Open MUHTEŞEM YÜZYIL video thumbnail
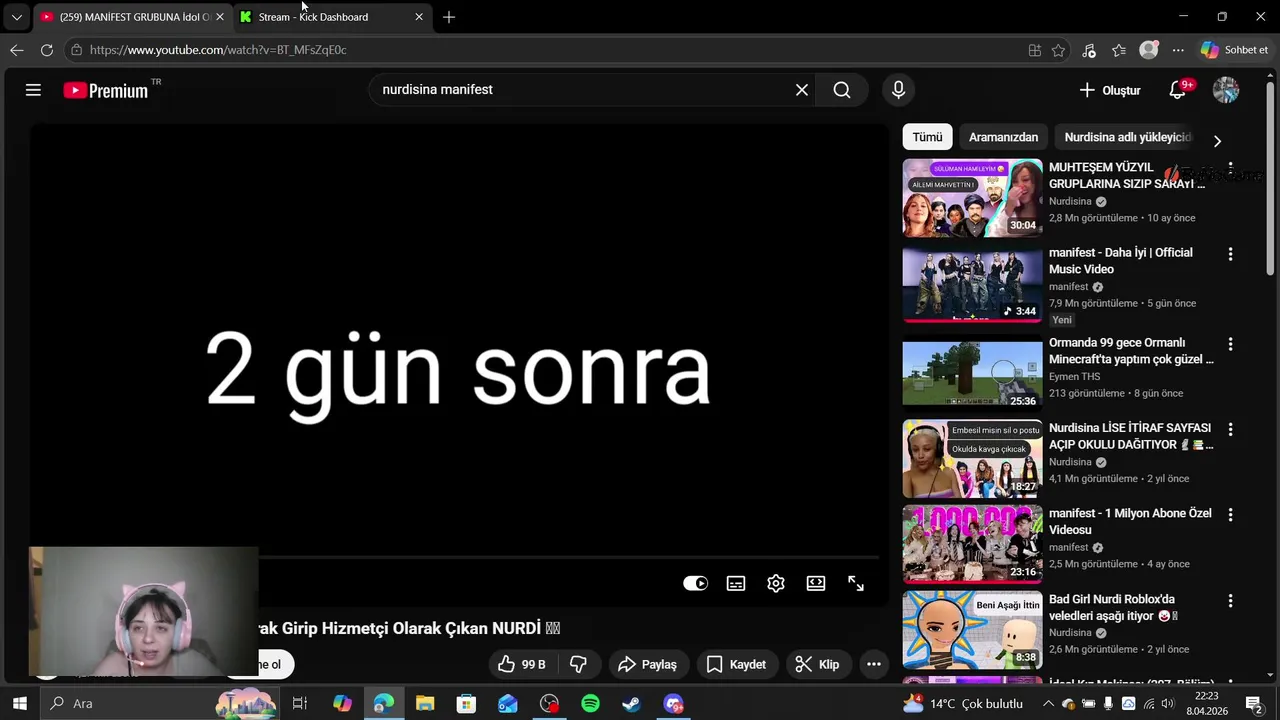The height and width of the screenshot is (720, 1280). (x=972, y=198)
